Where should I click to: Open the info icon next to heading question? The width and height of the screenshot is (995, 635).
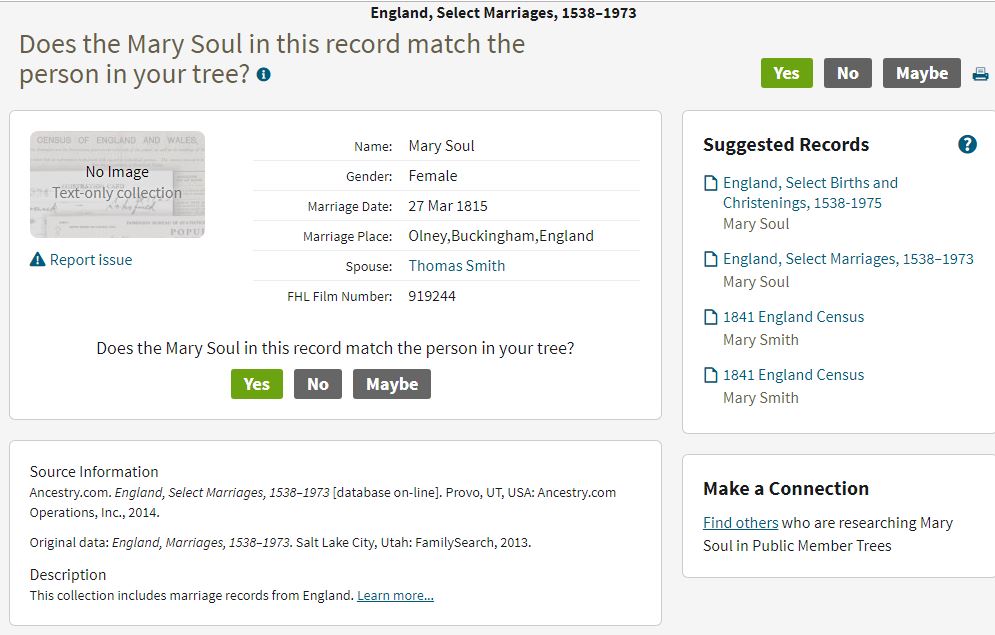point(263,75)
